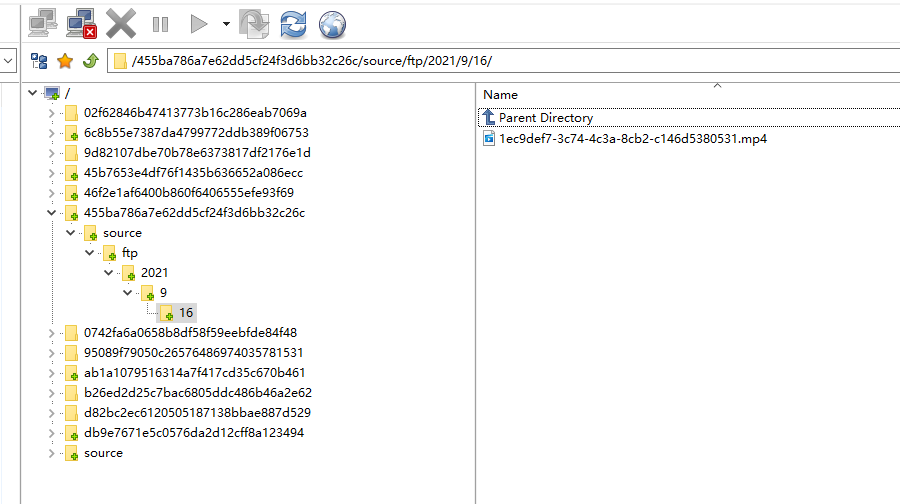Select folder db9e7671e5c0576da2d12cff8a123494

(x=194, y=433)
